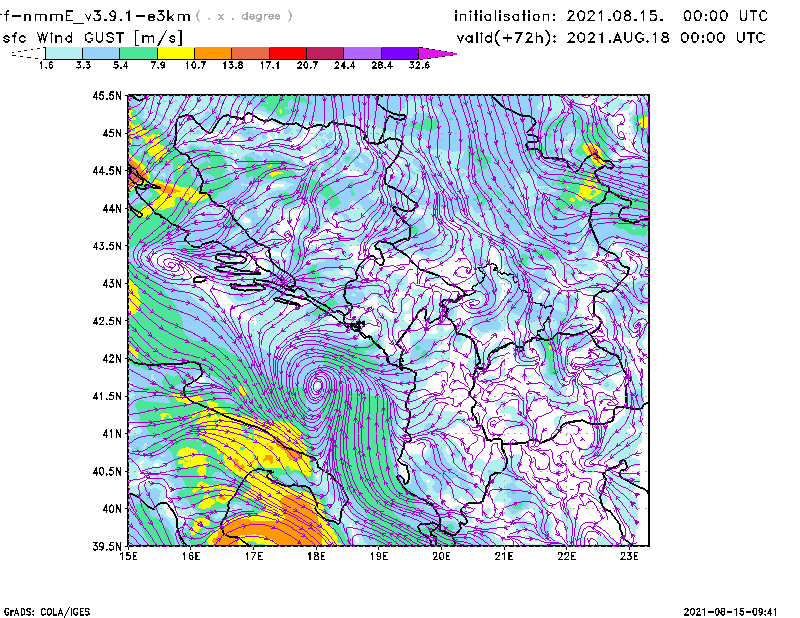Click the magenta arrow end of the colorbar
This screenshot has height=618, width=800.
(436, 52)
